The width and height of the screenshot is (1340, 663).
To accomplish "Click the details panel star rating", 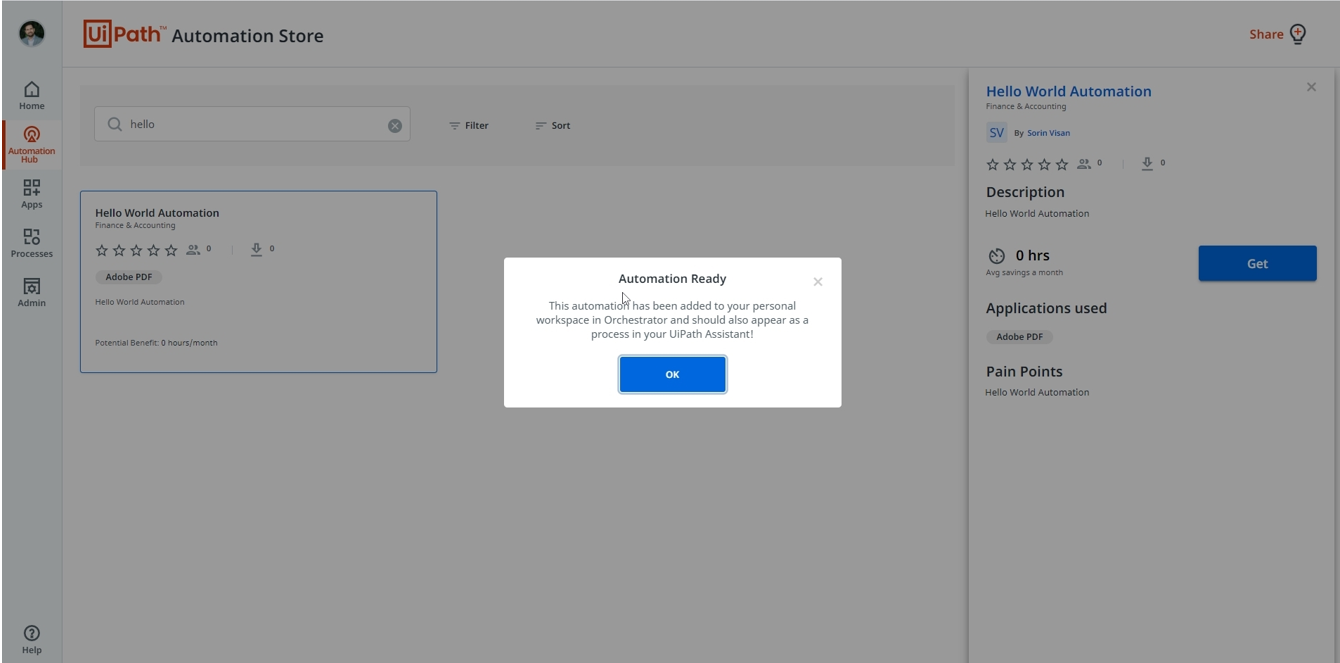I will [1027, 164].
